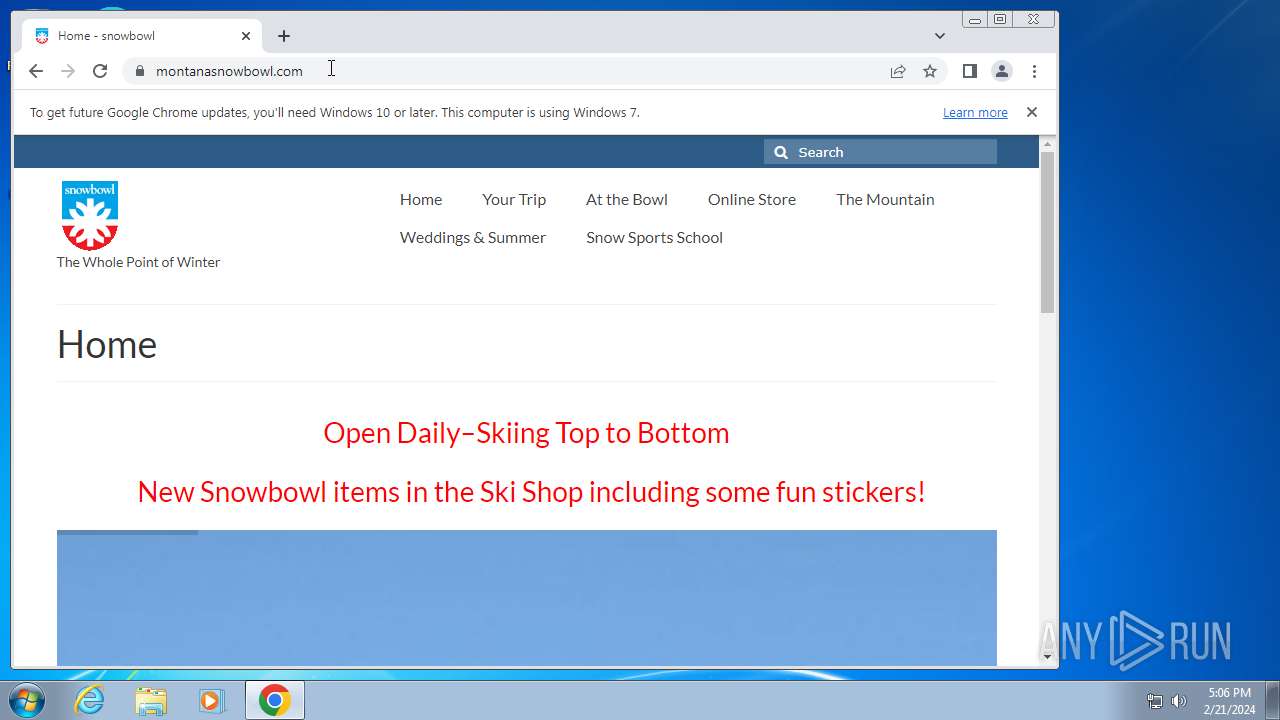The height and width of the screenshot is (720, 1280).
Task: Go back to the previous page
Action: [36, 71]
